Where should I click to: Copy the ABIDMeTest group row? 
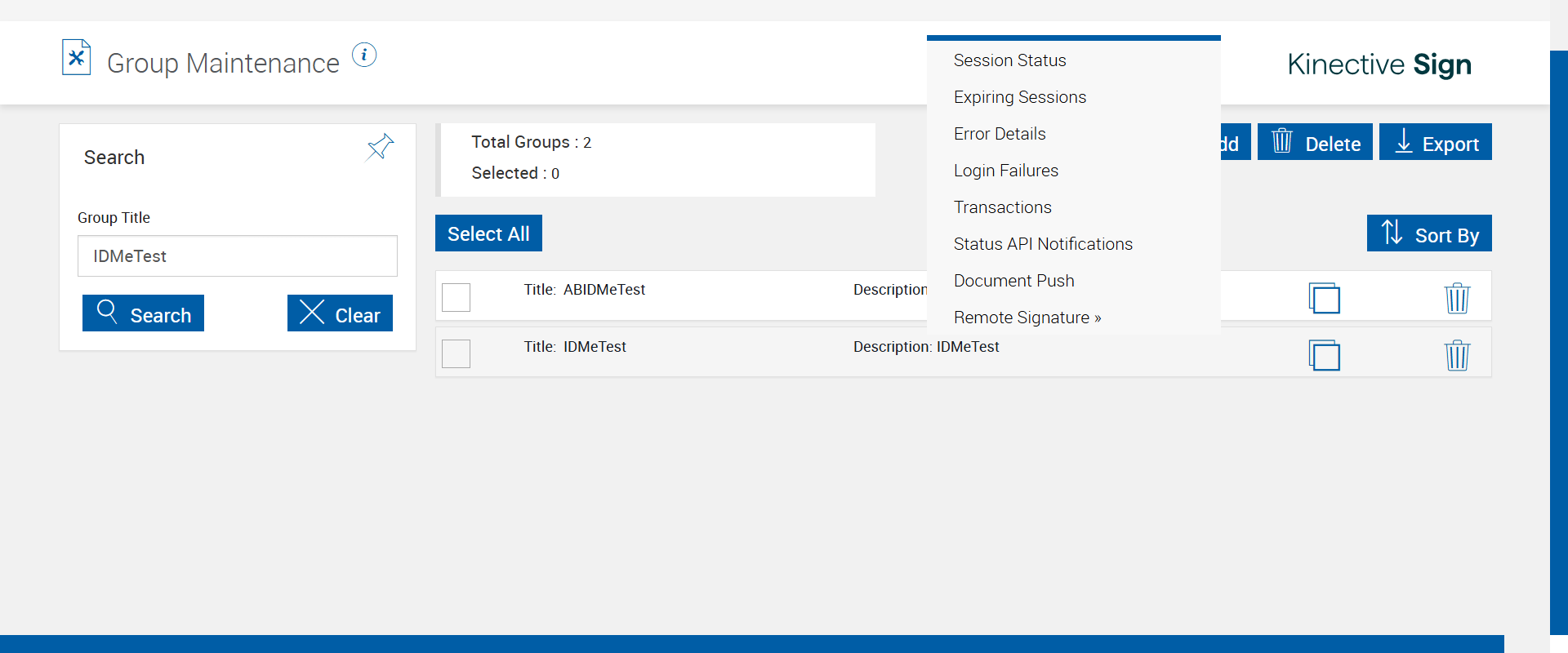click(1324, 298)
